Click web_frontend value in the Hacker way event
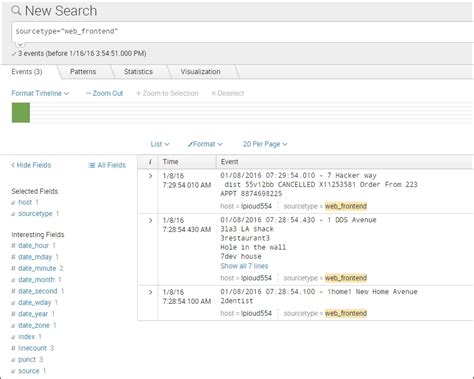474x379 pixels. tap(346, 206)
